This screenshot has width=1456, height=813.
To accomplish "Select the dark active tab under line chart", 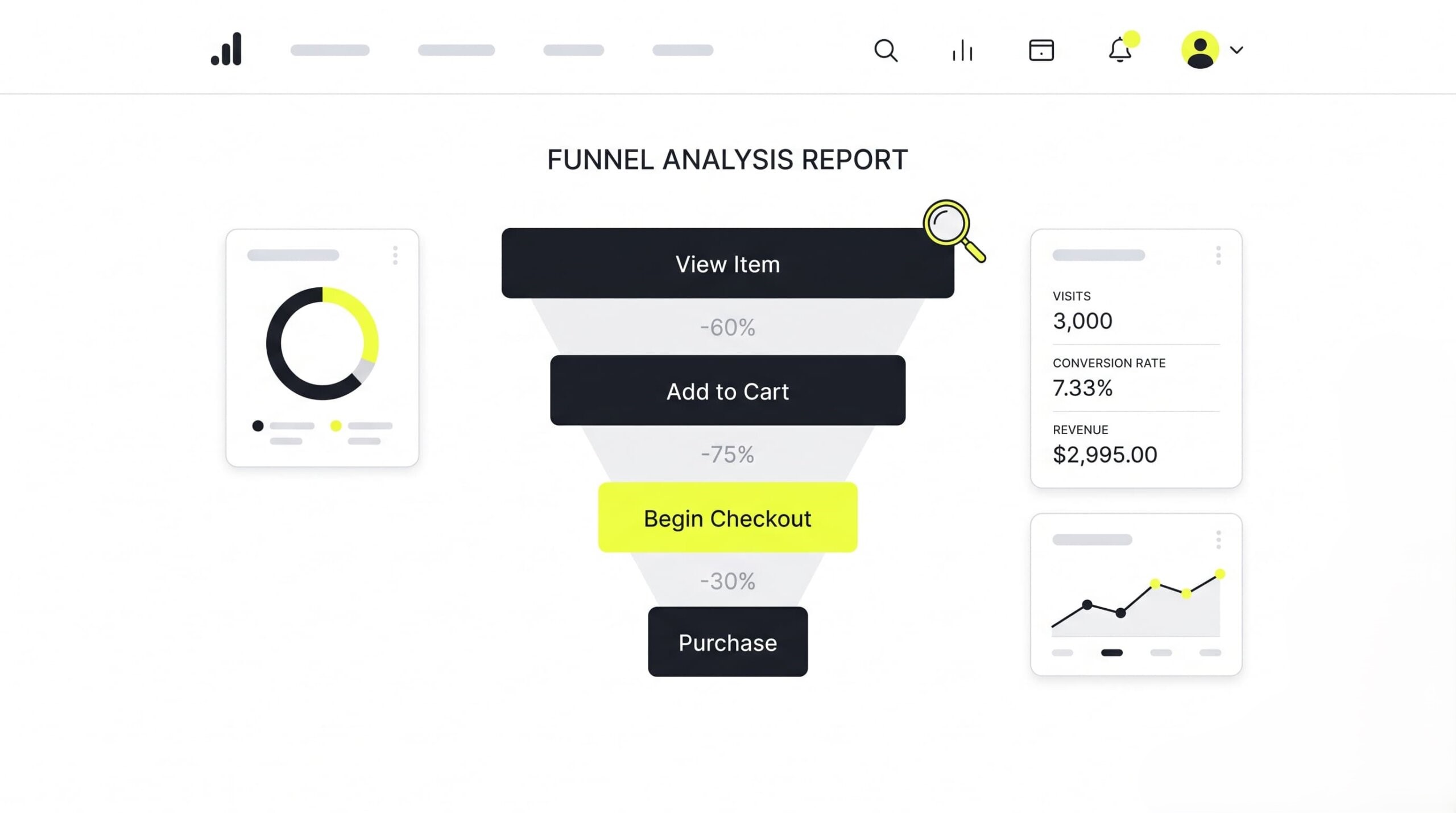I will point(1112,653).
